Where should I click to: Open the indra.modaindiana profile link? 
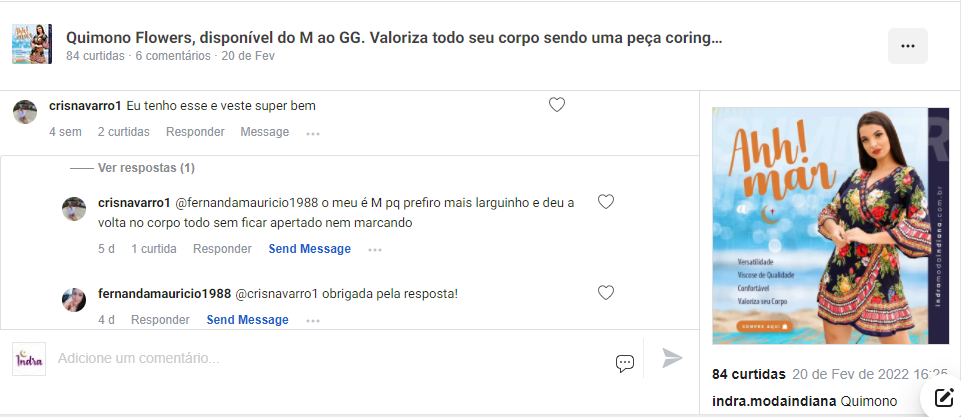click(x=774, y=402)
